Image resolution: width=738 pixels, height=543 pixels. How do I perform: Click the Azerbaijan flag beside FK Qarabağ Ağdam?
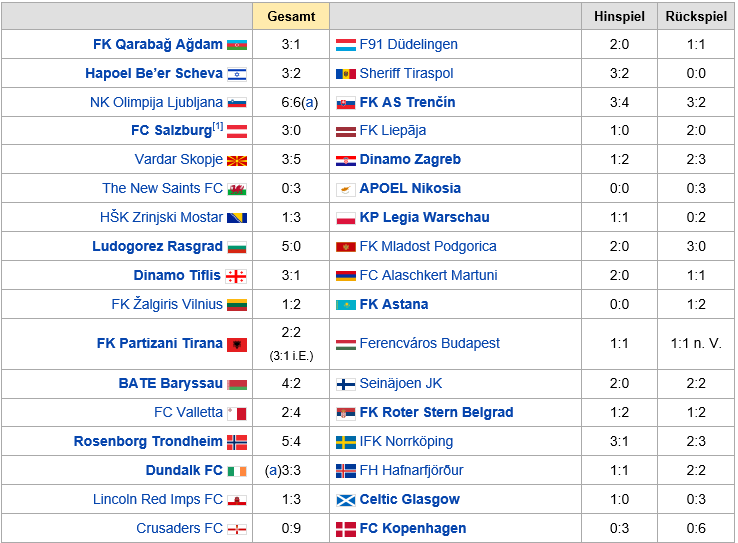(237, 45)
